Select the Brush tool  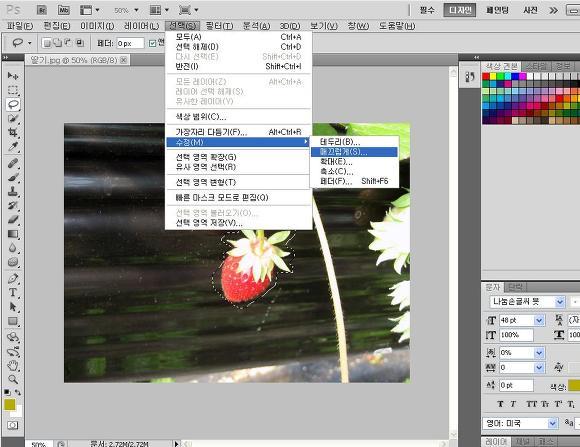(x=13, y=177)
